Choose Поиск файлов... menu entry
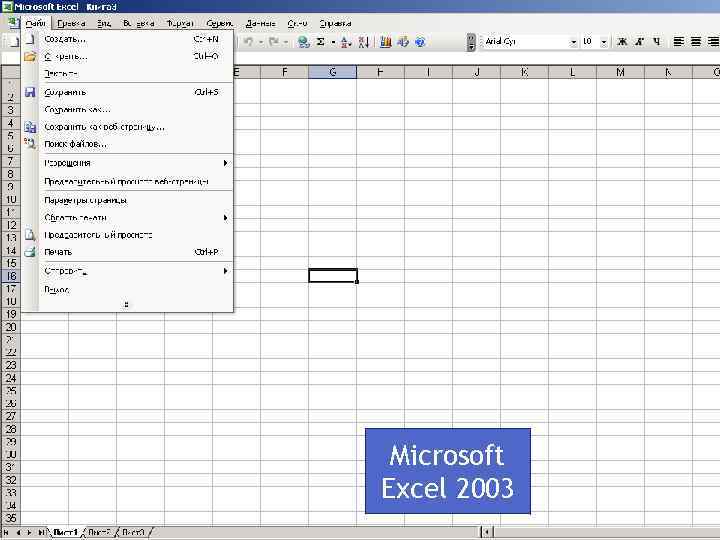720x540 pixels. click(x=127, y=144)
